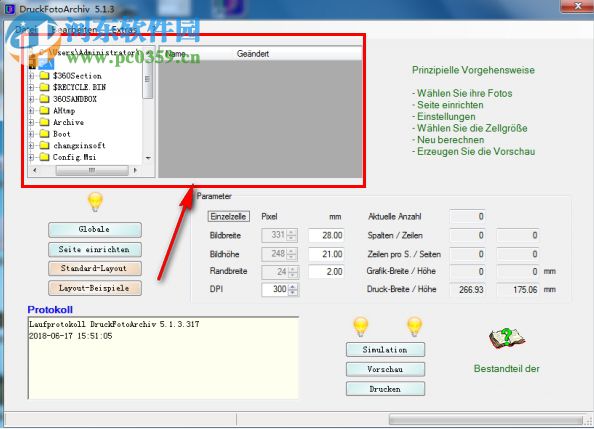Image resolution: width=594 pixels, height=429 pixels.
Task: Select the 360SANDBOX folder icon
Action: [x=45, y=99]
